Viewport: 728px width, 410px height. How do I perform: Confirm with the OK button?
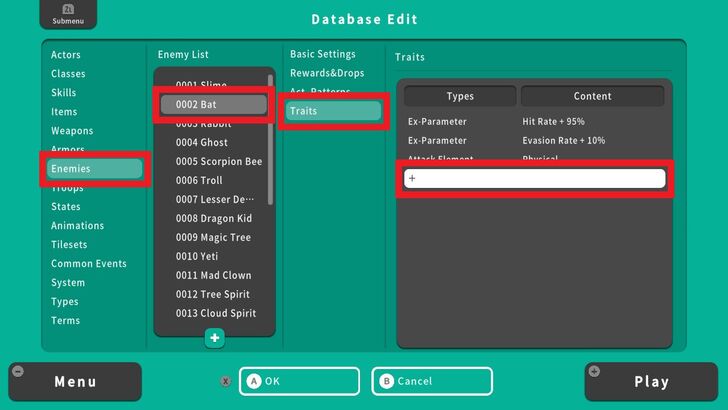[298, 381]
